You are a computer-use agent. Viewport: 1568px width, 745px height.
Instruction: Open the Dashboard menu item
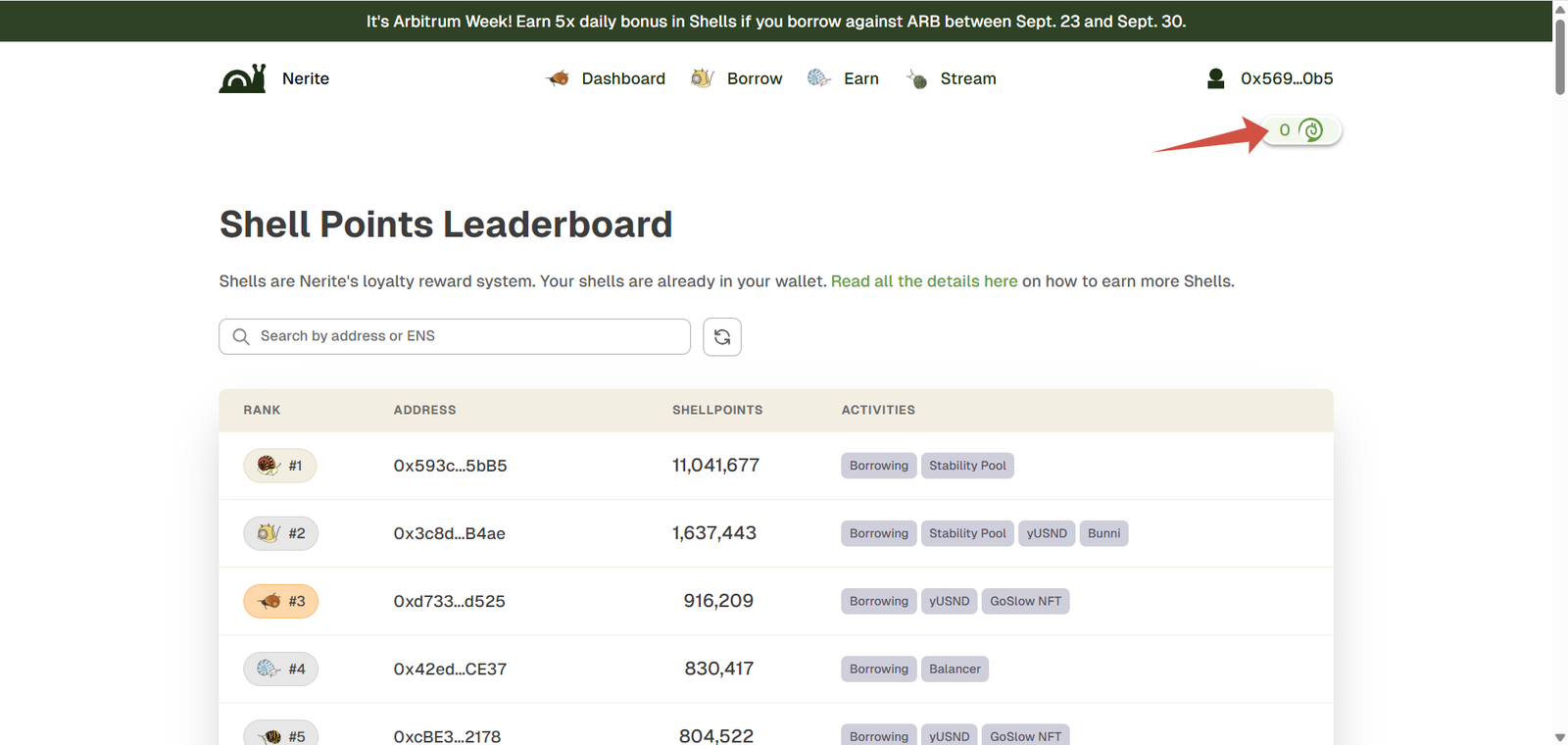(623, 78)
